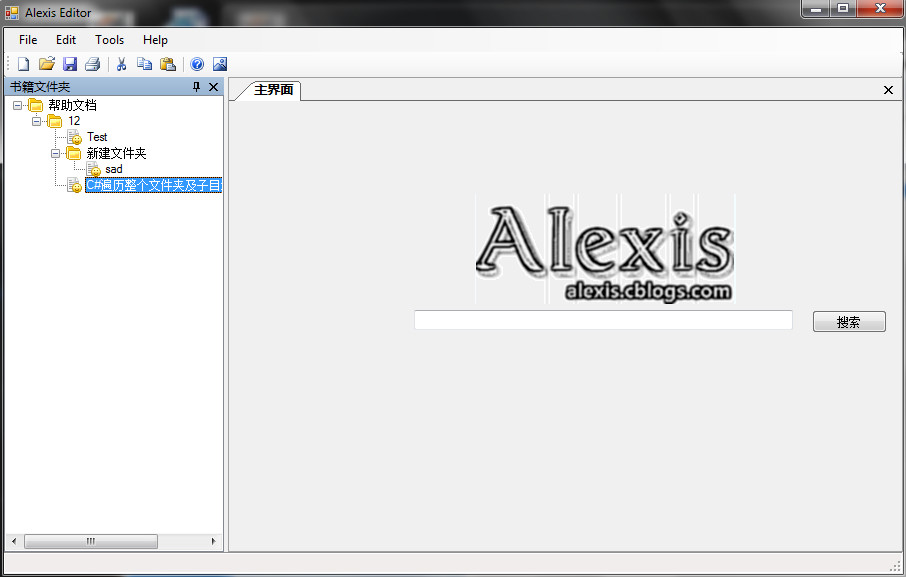Select the 主界面 tab
Viewport: 906px width, 577px height.
pos(273,90)
